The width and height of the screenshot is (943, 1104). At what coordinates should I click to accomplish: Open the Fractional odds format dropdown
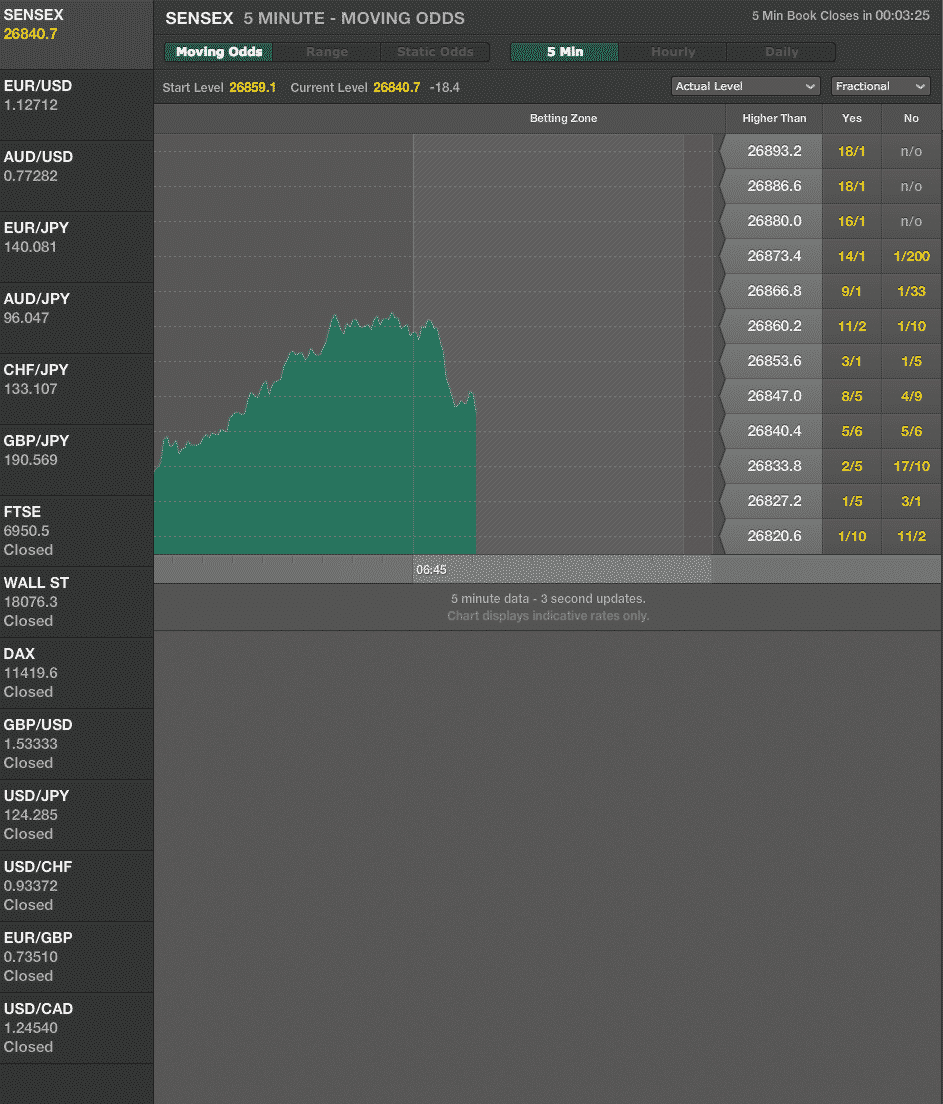880,86
